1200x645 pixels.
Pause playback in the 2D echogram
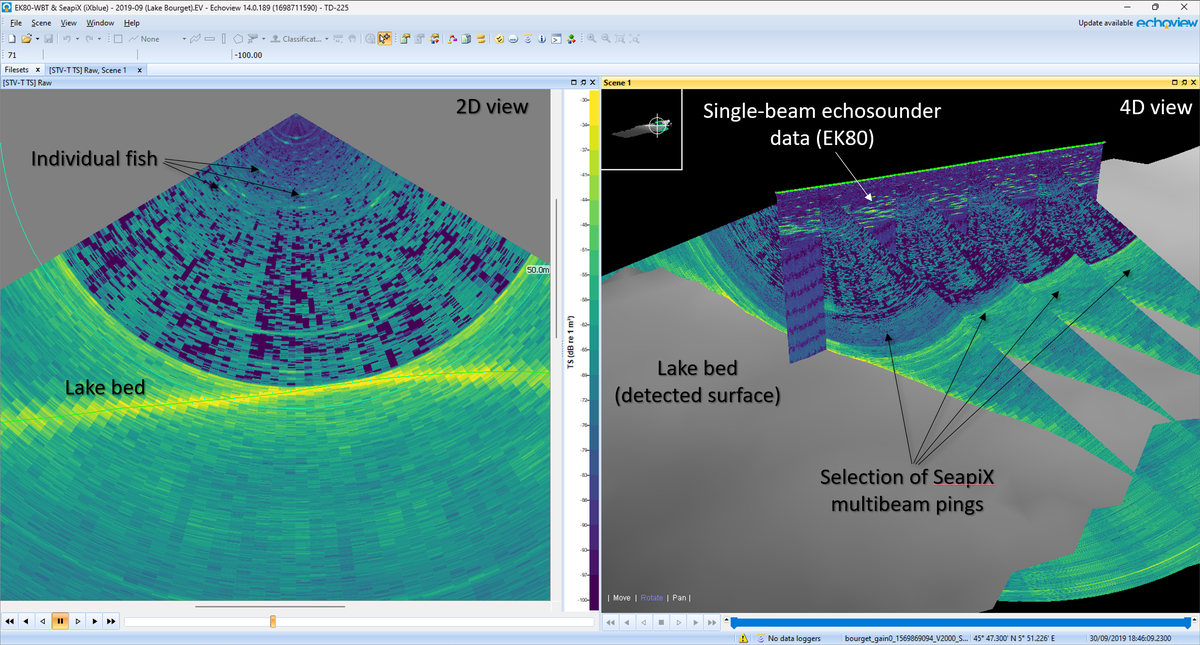[x=60, y=621]
